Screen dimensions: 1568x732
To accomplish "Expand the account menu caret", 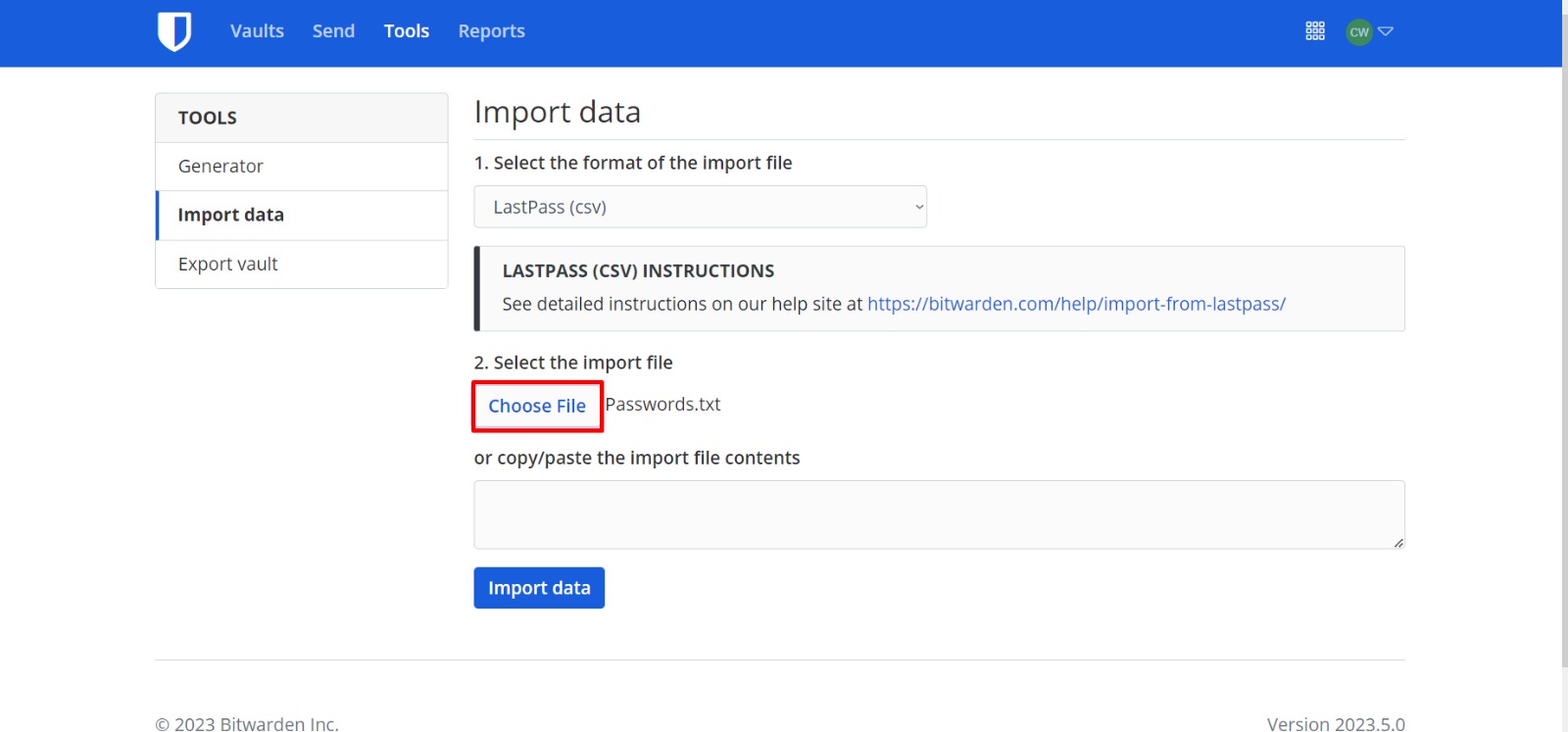I will (x=1386, y=31).
